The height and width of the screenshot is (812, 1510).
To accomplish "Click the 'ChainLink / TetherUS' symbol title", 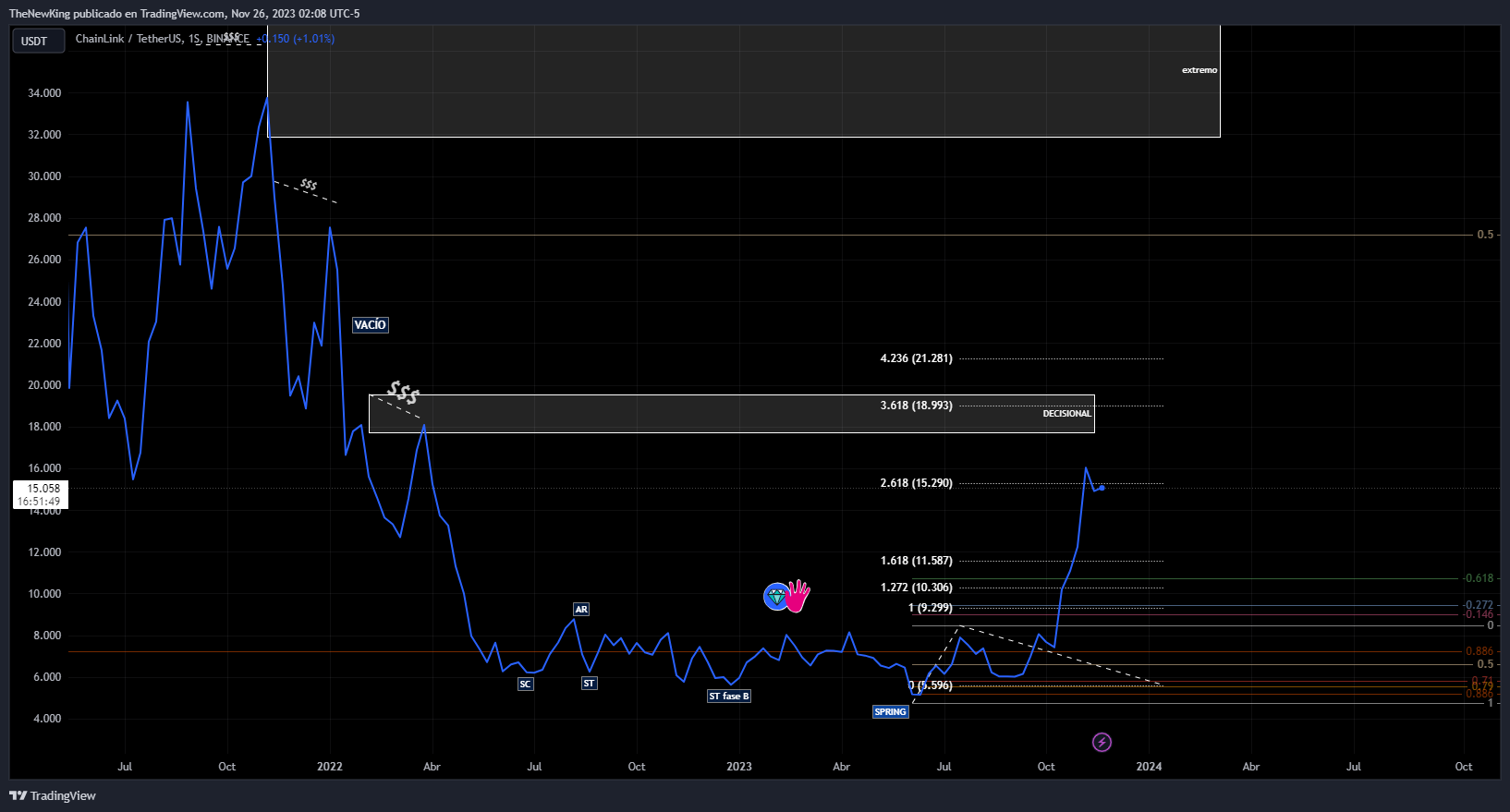I will (128, 39).
